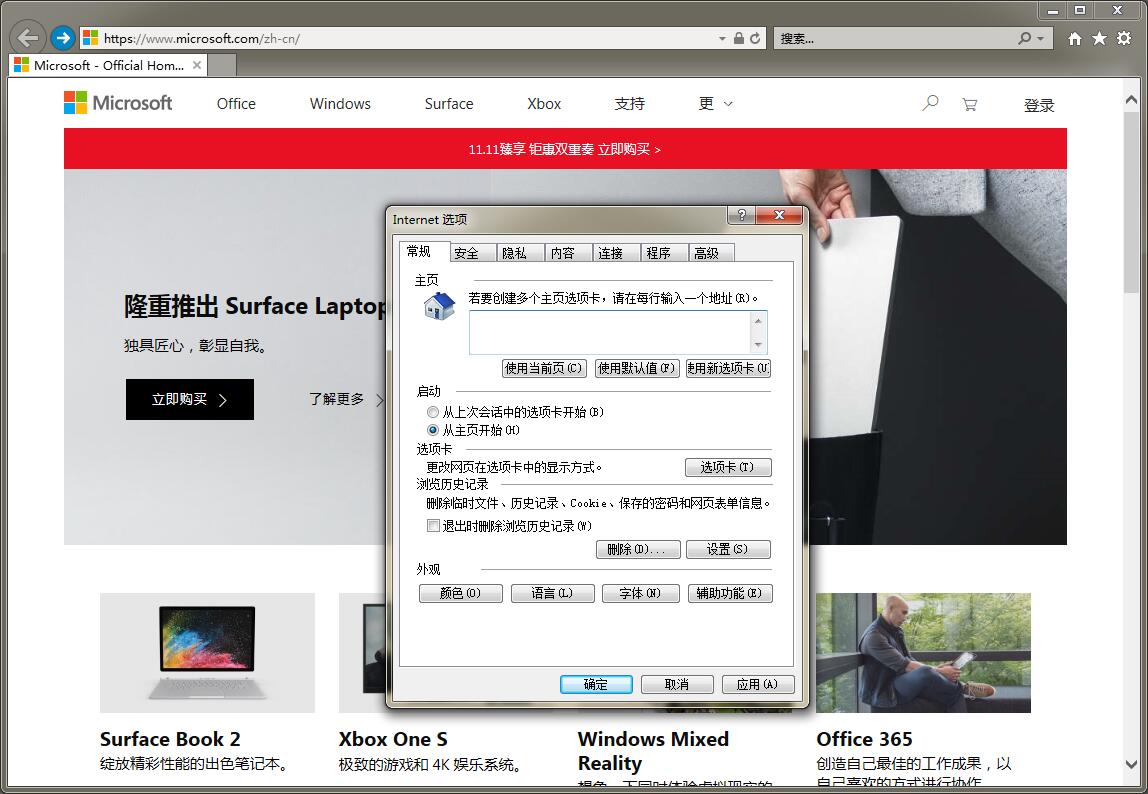Screen dimensions: 1148x794
Task: Click the webpage scrollbar down arrow
Action: click(x=1131, y=764)
